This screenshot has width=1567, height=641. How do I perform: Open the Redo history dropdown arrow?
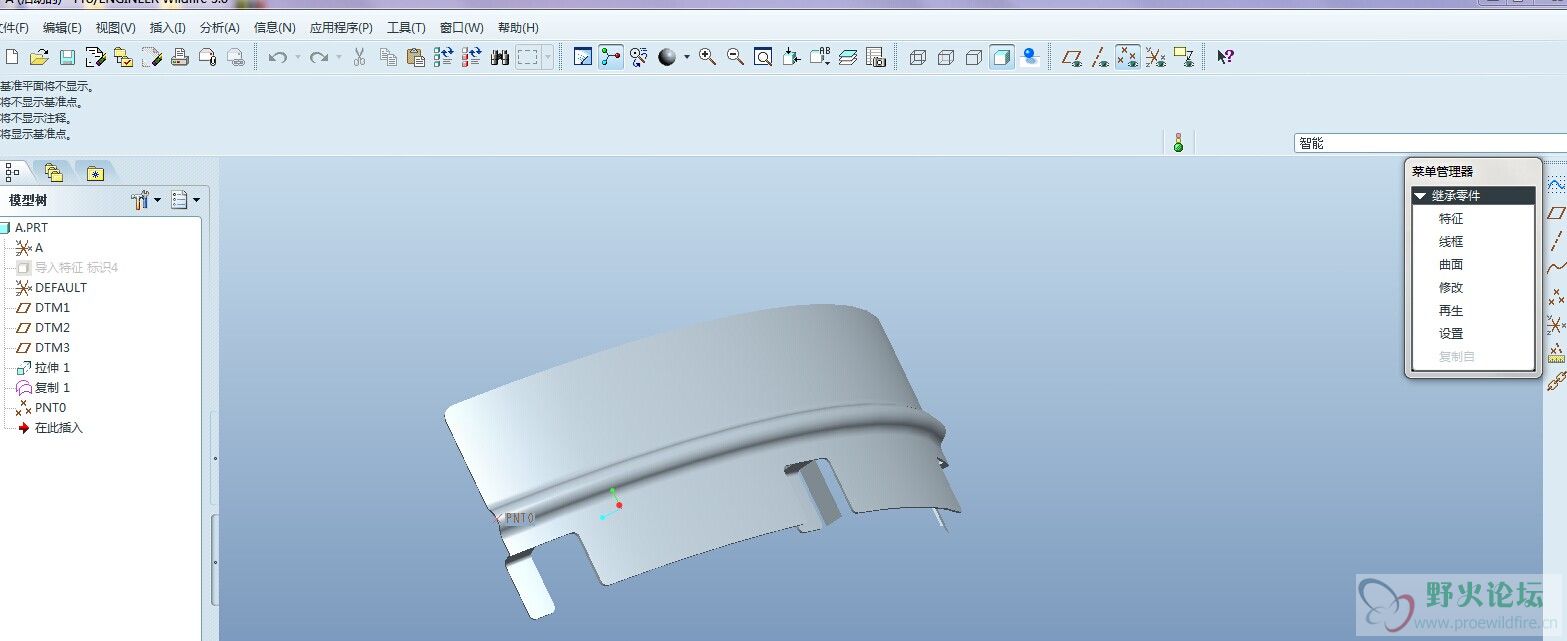[x=338, y=57]
